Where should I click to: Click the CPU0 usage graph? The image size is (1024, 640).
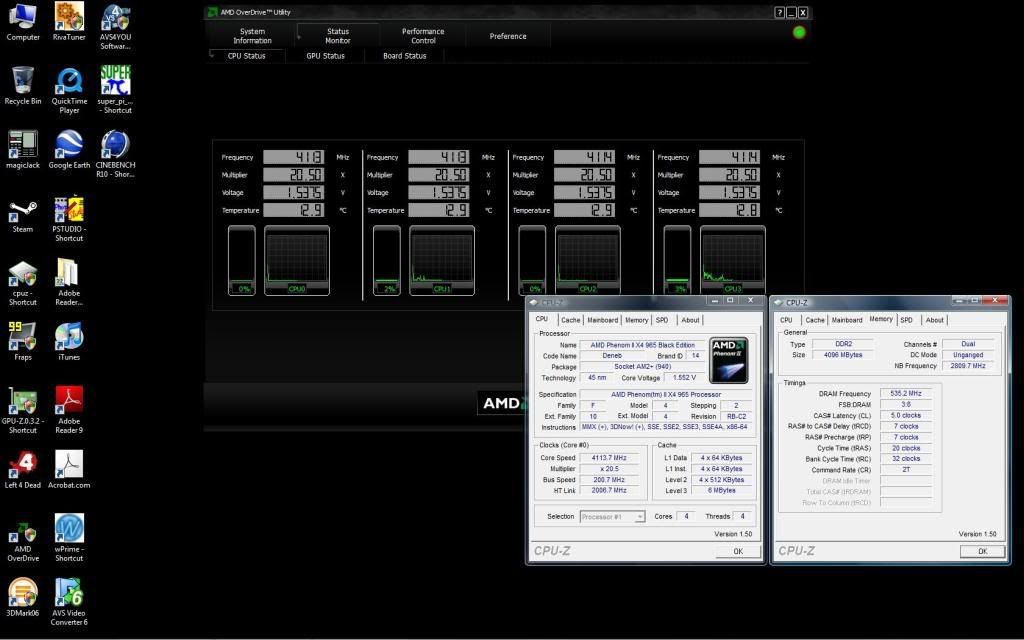click(297, 261)
